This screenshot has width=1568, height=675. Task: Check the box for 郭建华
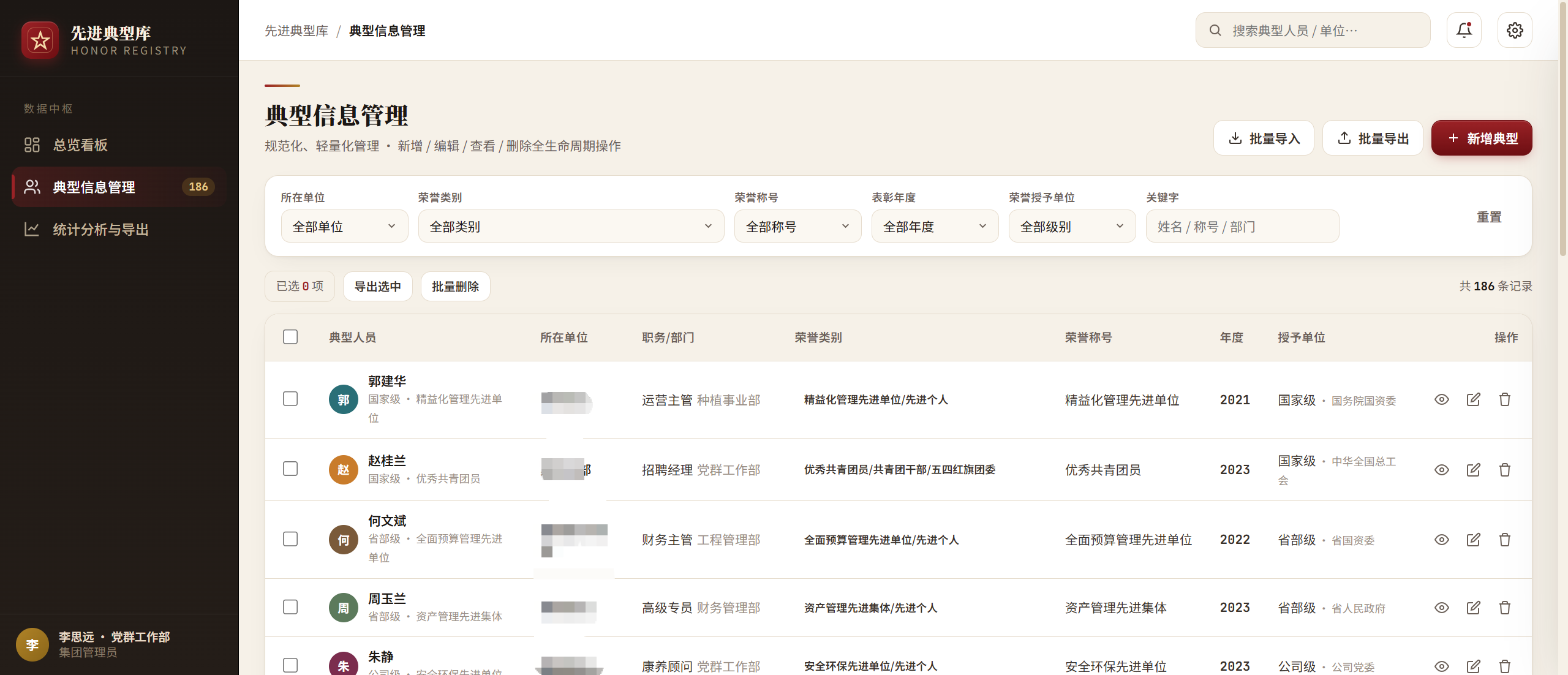click(290, 399)
